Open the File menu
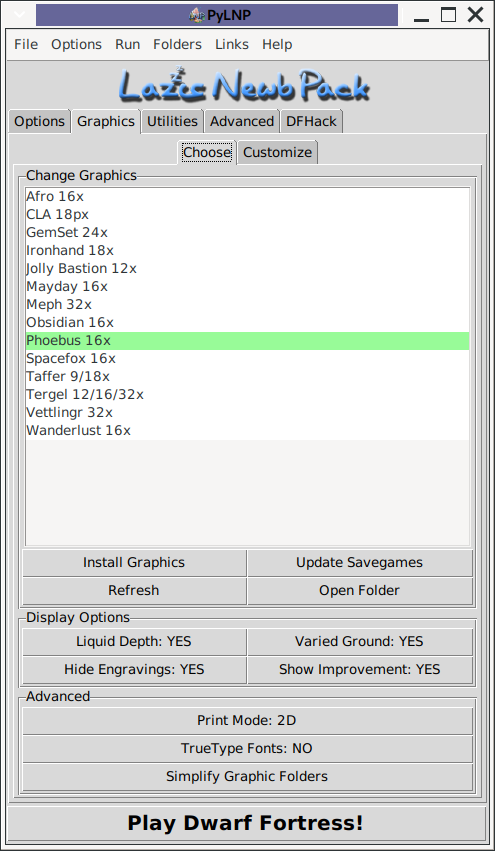 [26, 45]
